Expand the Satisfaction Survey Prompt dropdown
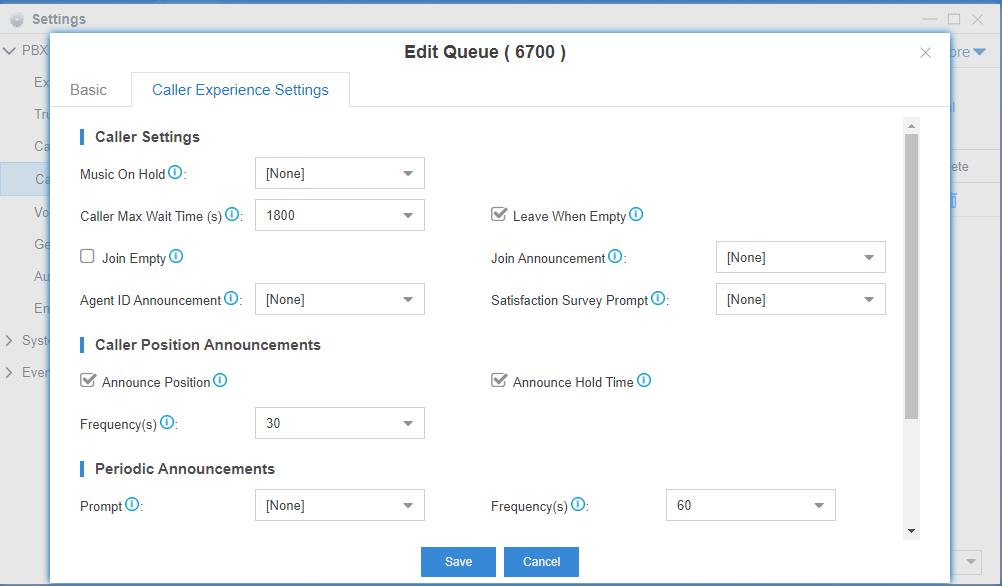 point(800,299)
